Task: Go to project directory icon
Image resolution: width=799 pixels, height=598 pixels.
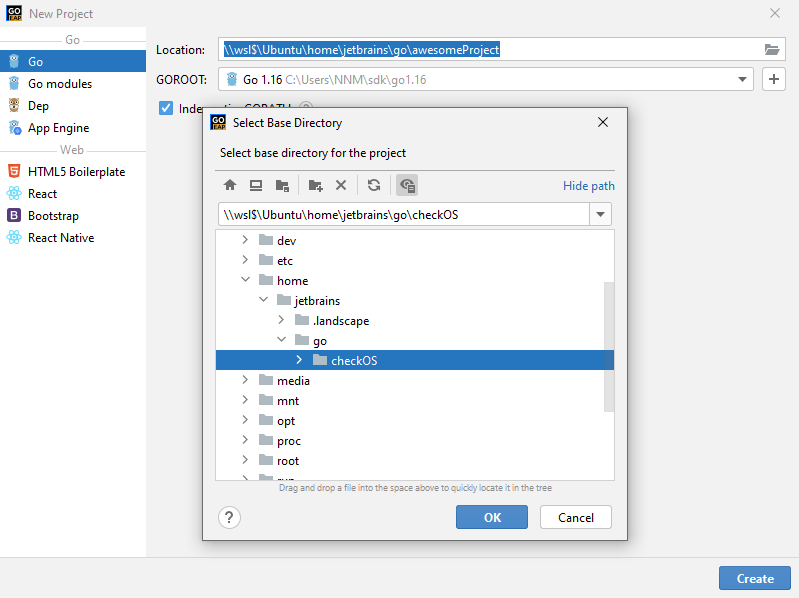Action: pyautogui.click(x=282, y=185)
